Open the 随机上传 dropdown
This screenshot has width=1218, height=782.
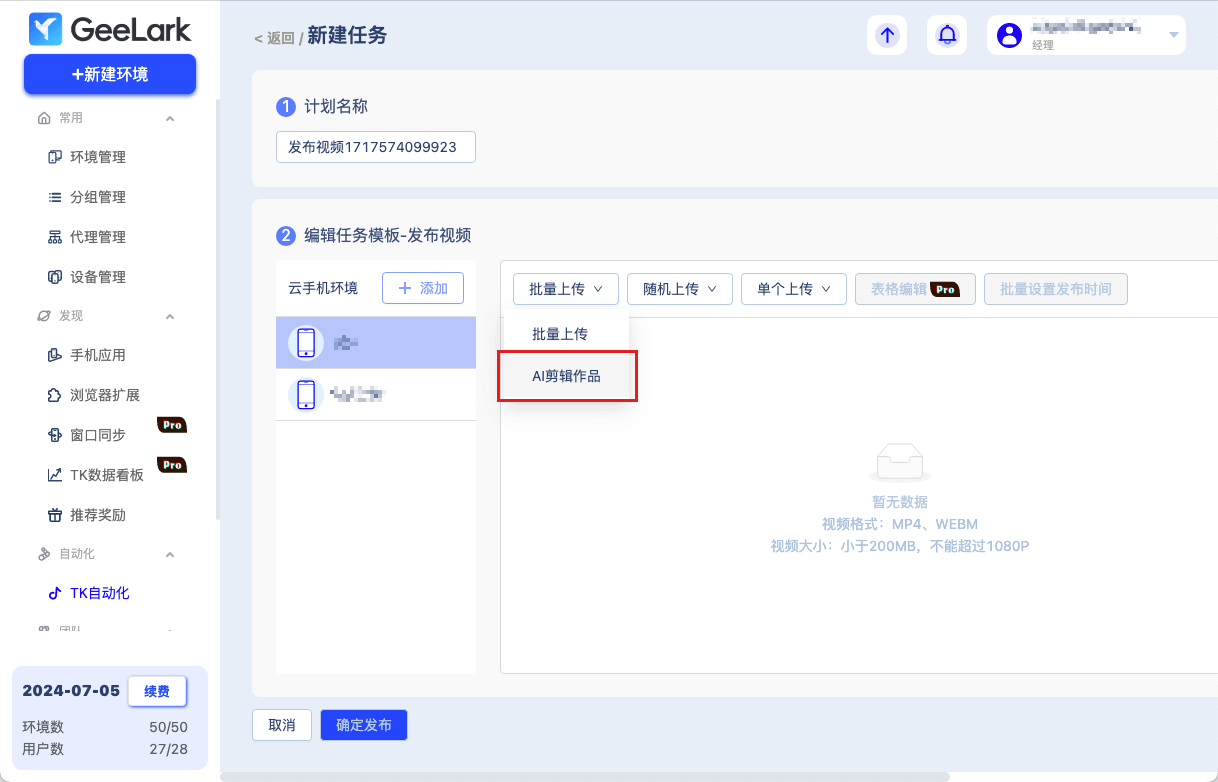pyautogui.click(x=679, y=289)
